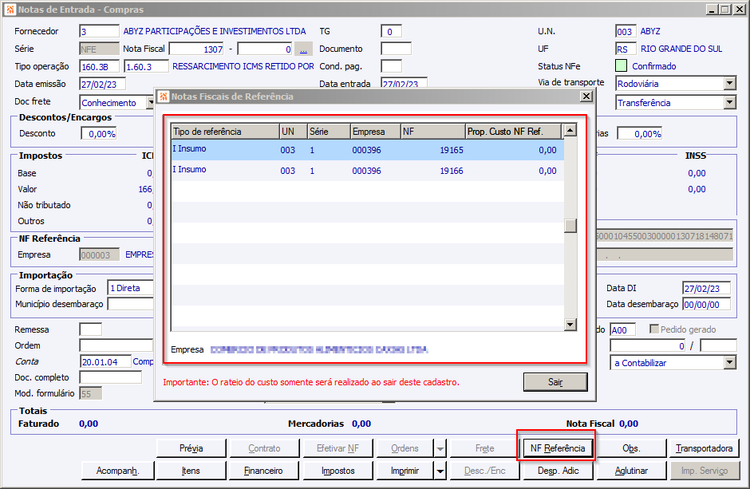Open the Via de transporte dropdown

tap(730, 83)
